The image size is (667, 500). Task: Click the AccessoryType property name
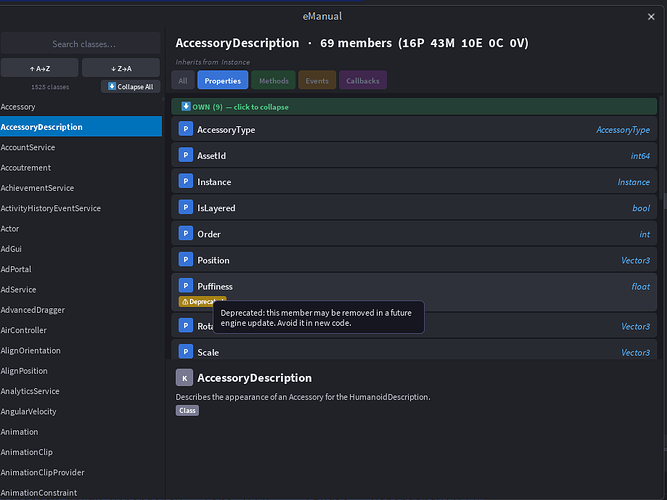tap(226, 130)
